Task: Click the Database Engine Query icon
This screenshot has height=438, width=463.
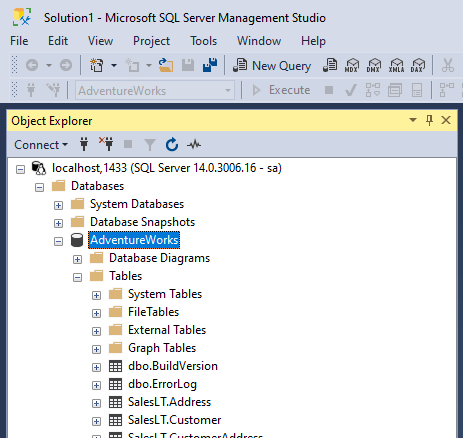Action: click(330, 65)
